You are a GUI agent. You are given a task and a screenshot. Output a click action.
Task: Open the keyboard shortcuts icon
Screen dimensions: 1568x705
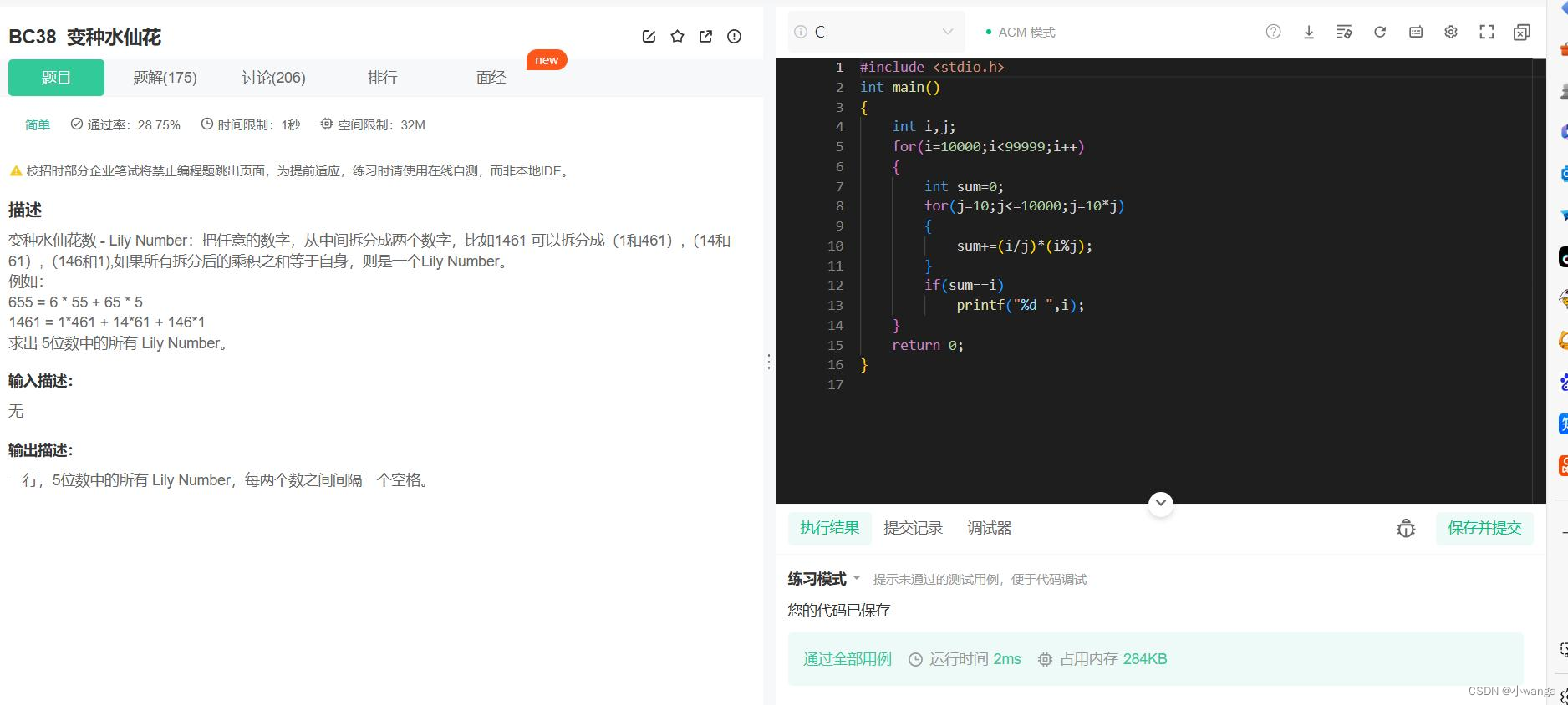point(1416,32)
